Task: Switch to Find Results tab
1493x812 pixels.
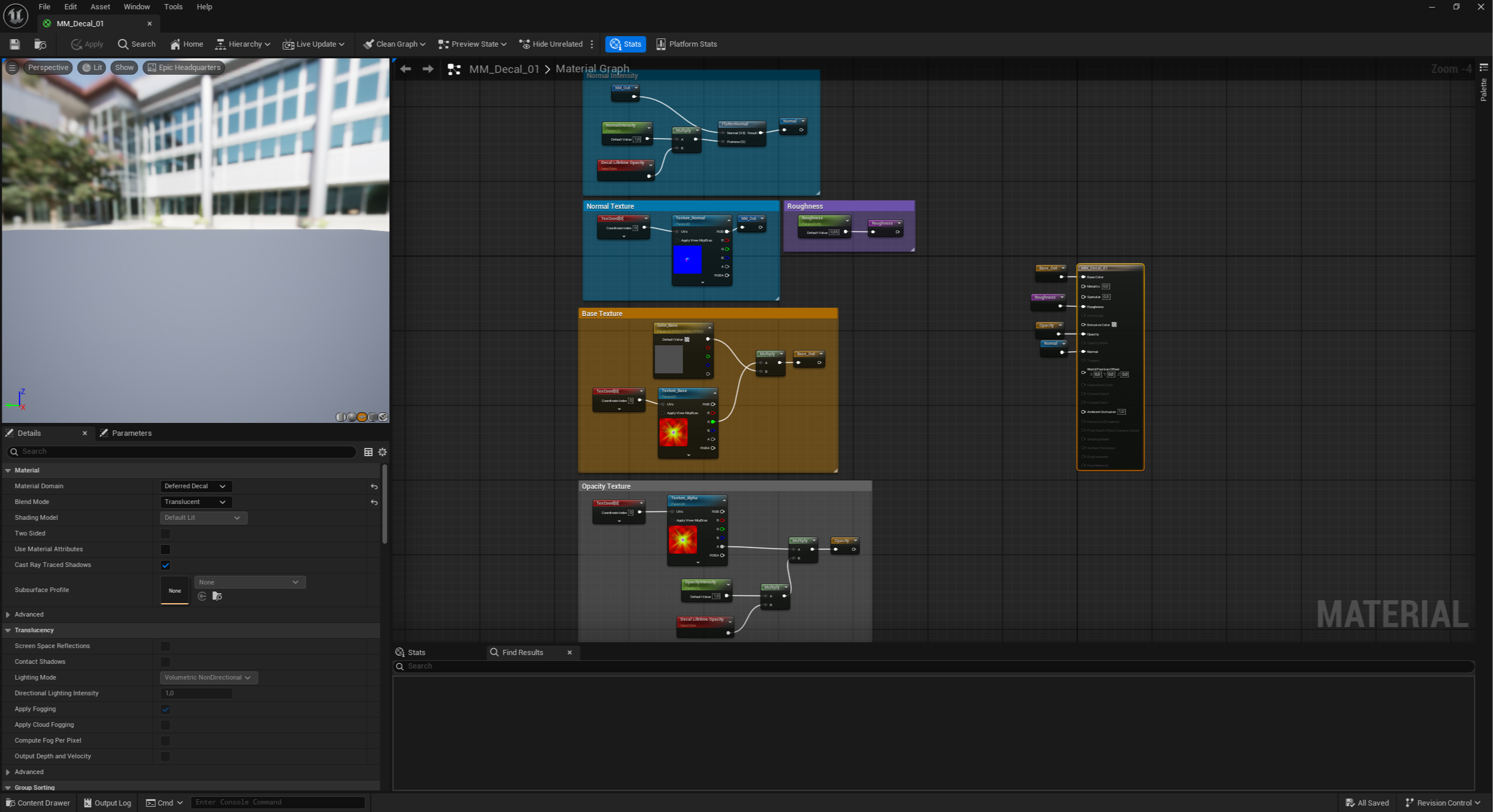Action: click(x=522, y=653)
